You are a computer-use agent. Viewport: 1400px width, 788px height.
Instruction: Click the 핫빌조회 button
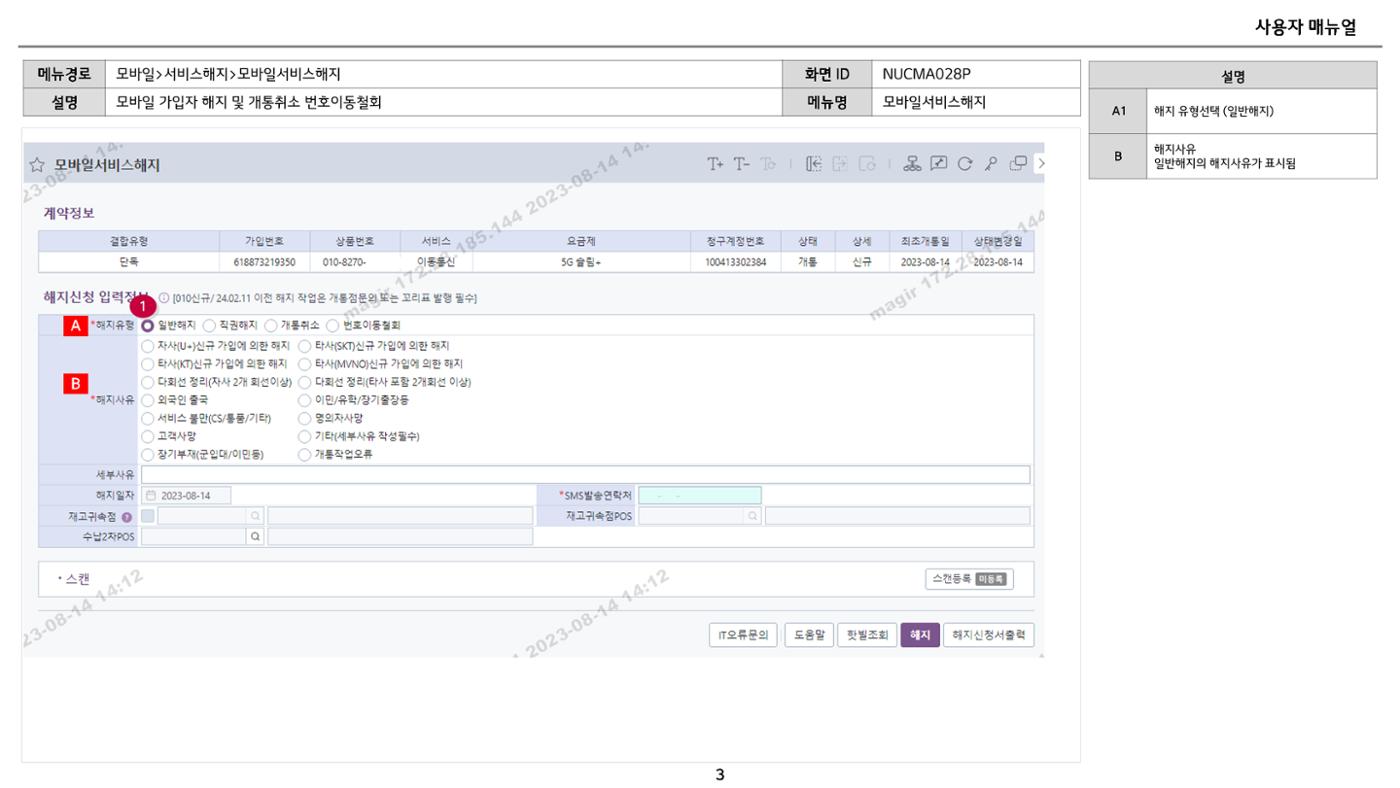(x=866, y=635)
